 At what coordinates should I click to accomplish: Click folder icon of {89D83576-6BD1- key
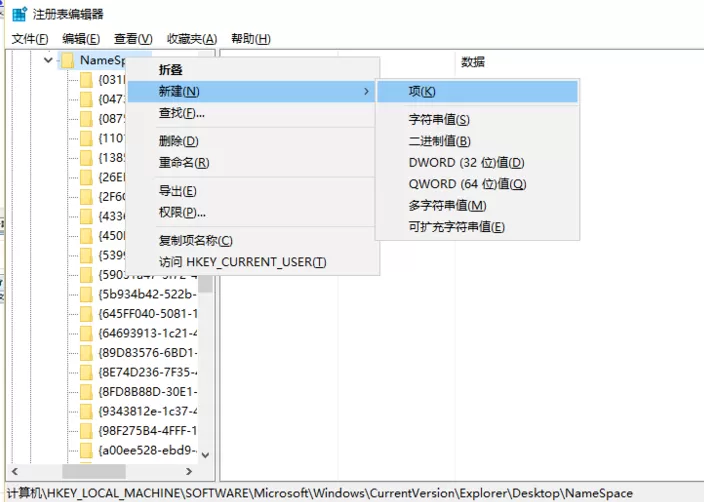click(x=86, y=353)
